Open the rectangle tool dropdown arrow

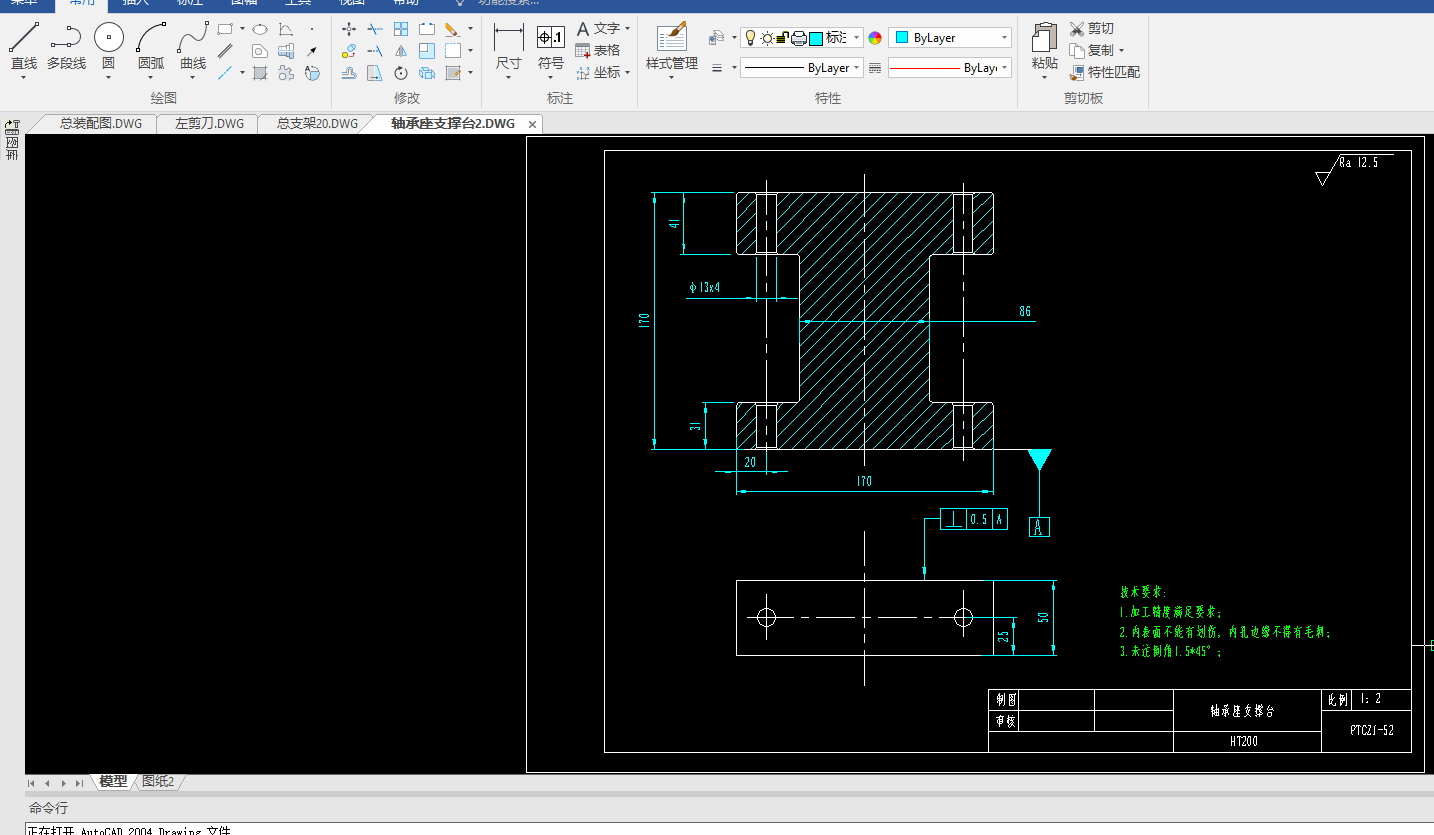click(x=242, y=29)
